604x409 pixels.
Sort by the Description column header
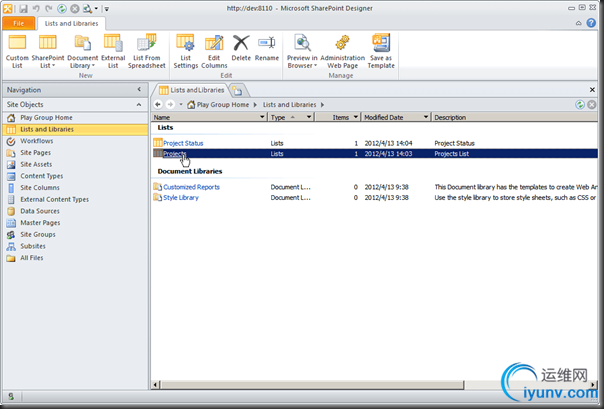[515, 117]
